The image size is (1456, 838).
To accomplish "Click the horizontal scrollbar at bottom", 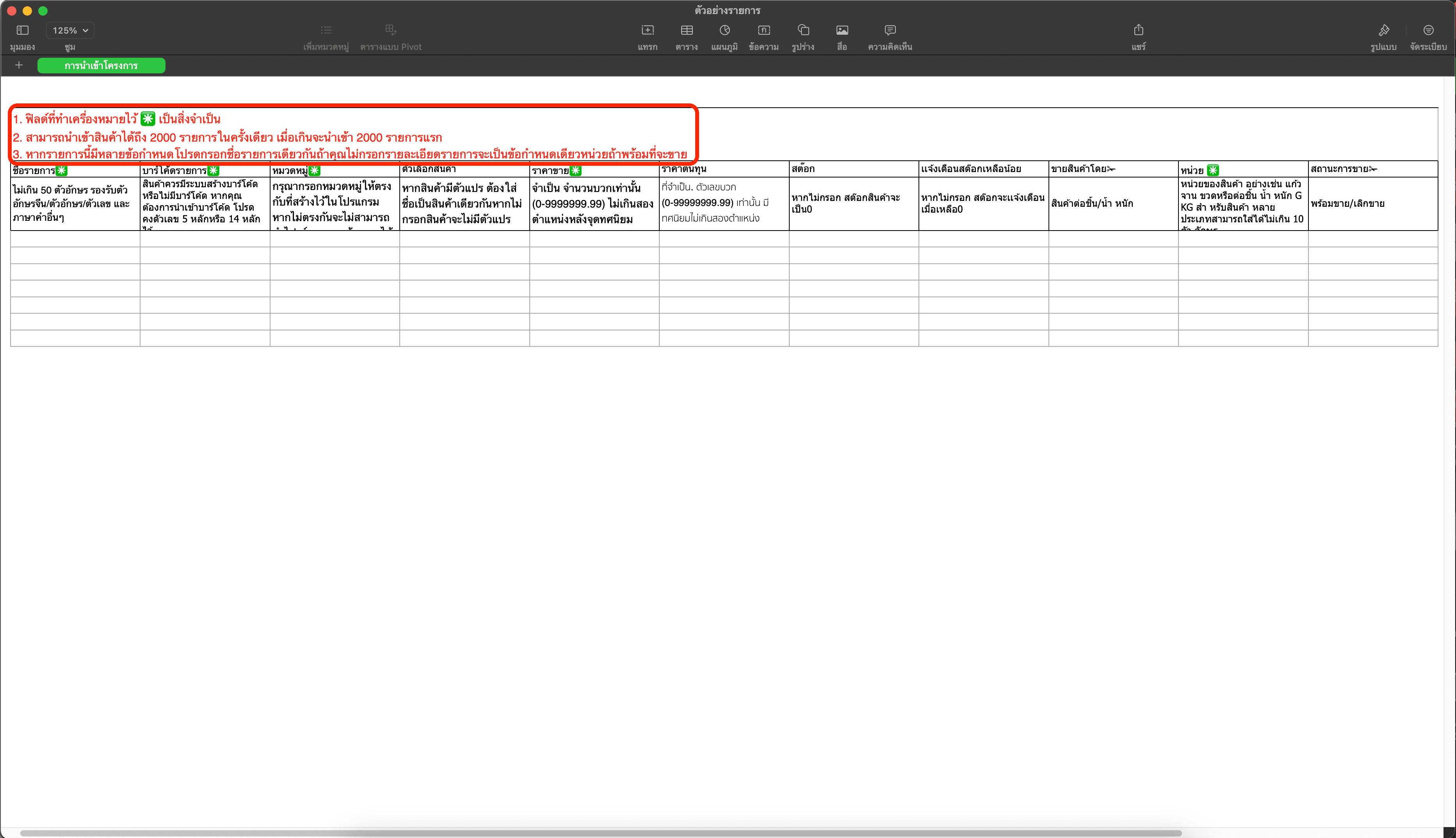I will pyautogui.click(x=600, y=833).
